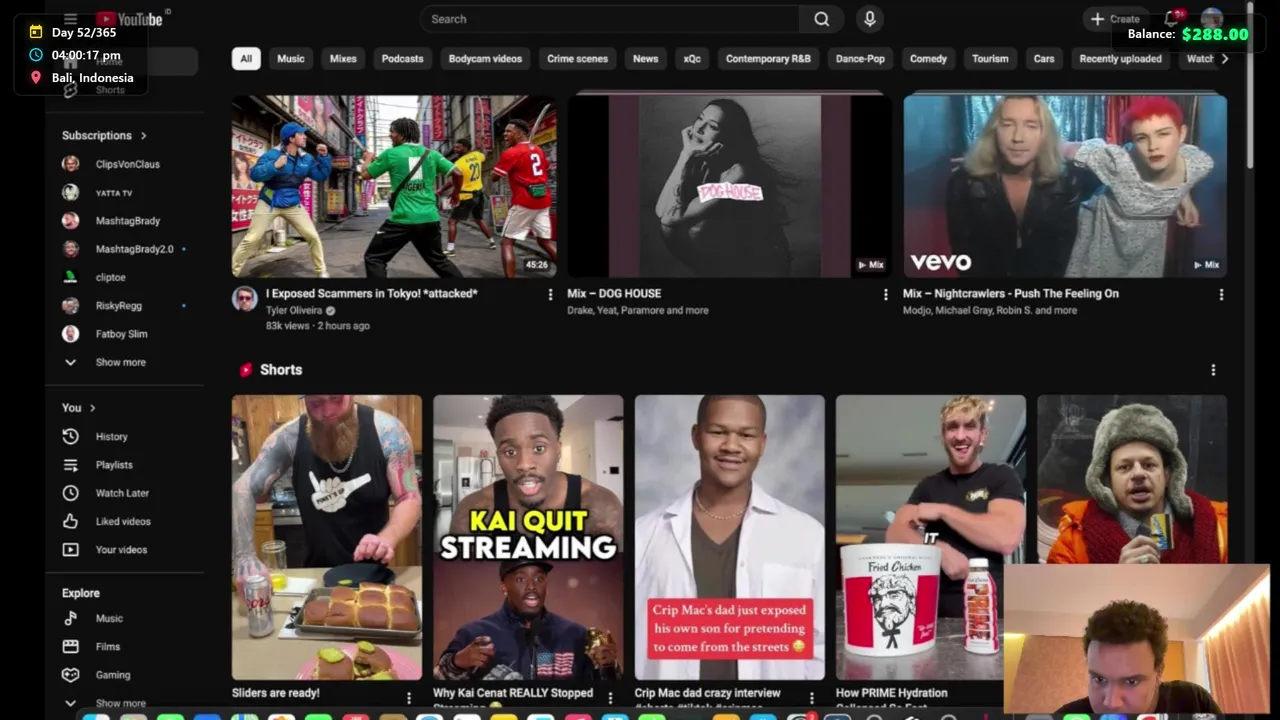
Task: Open video title I Exposed Scammers in Tokyo
Action: pos(372,294)
